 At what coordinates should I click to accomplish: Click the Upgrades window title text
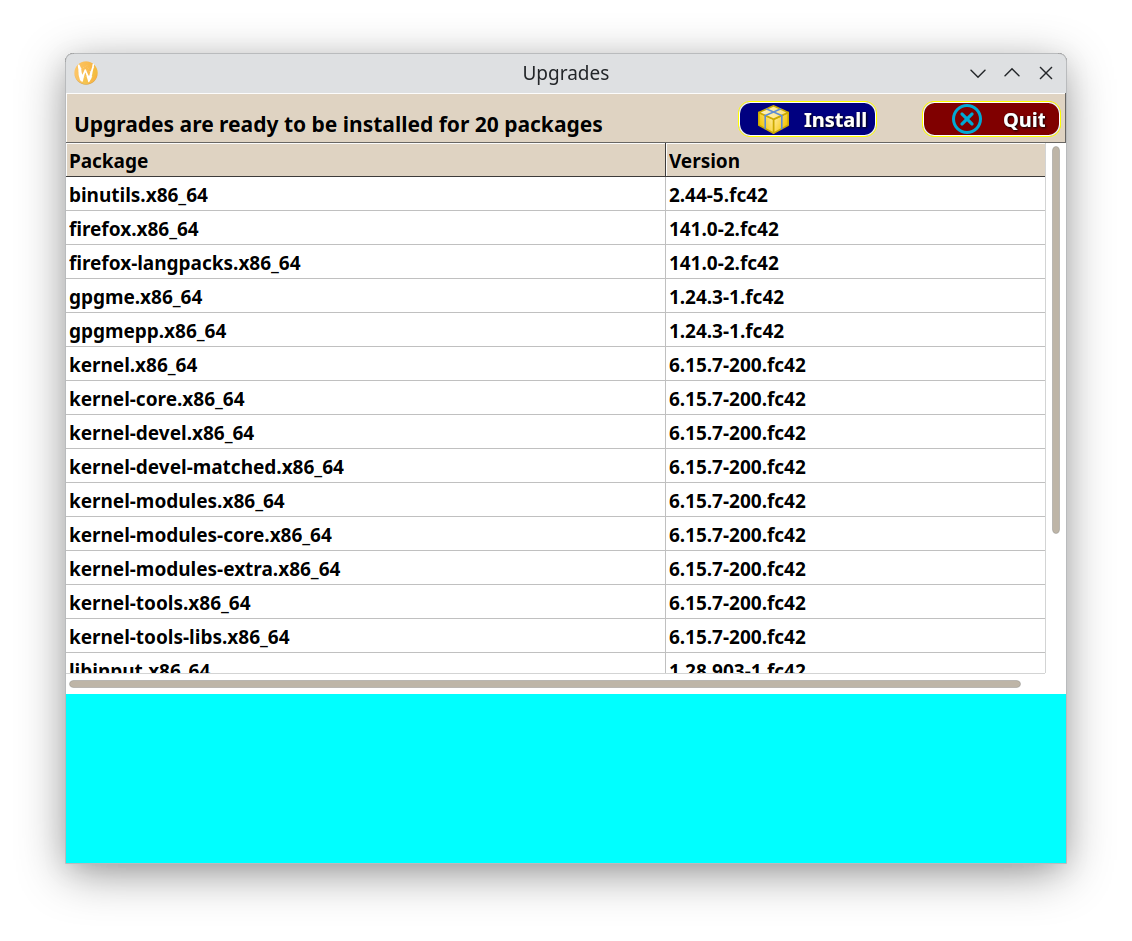pos(565,73)
